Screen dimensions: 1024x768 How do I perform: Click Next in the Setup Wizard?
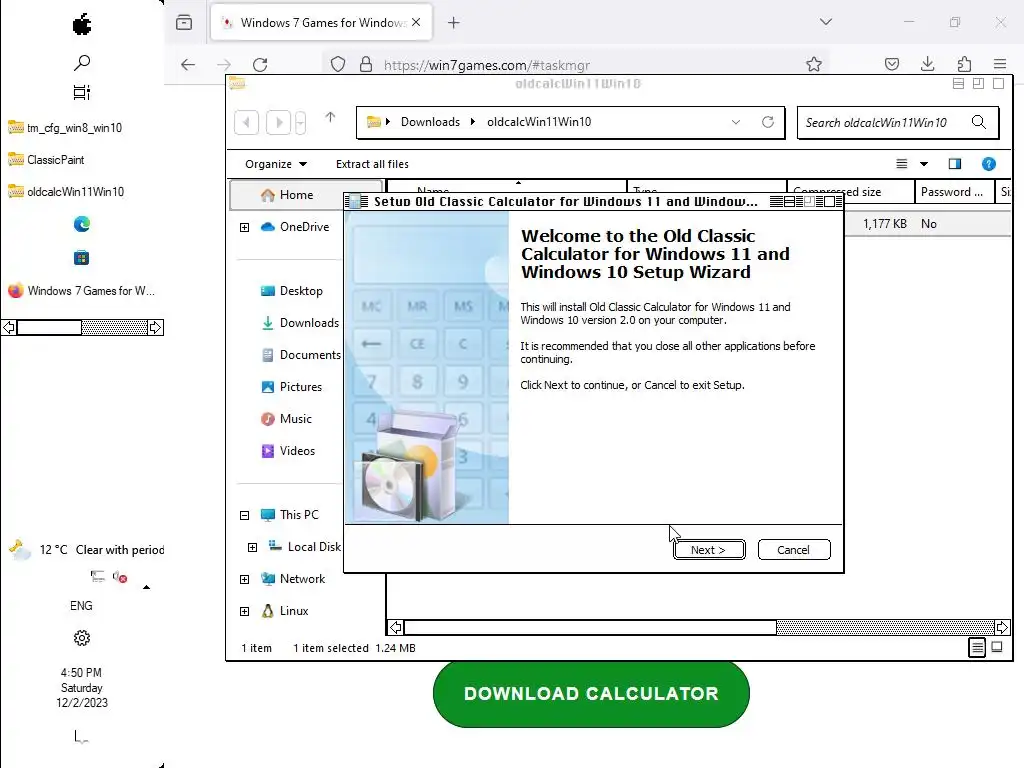click(x=709, y=550)
